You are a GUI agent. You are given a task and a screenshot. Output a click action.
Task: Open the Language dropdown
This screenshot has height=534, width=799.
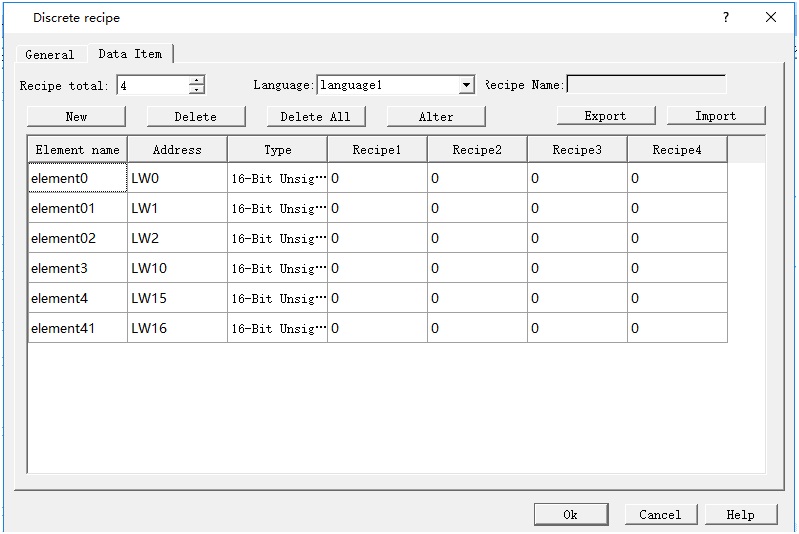466,85
